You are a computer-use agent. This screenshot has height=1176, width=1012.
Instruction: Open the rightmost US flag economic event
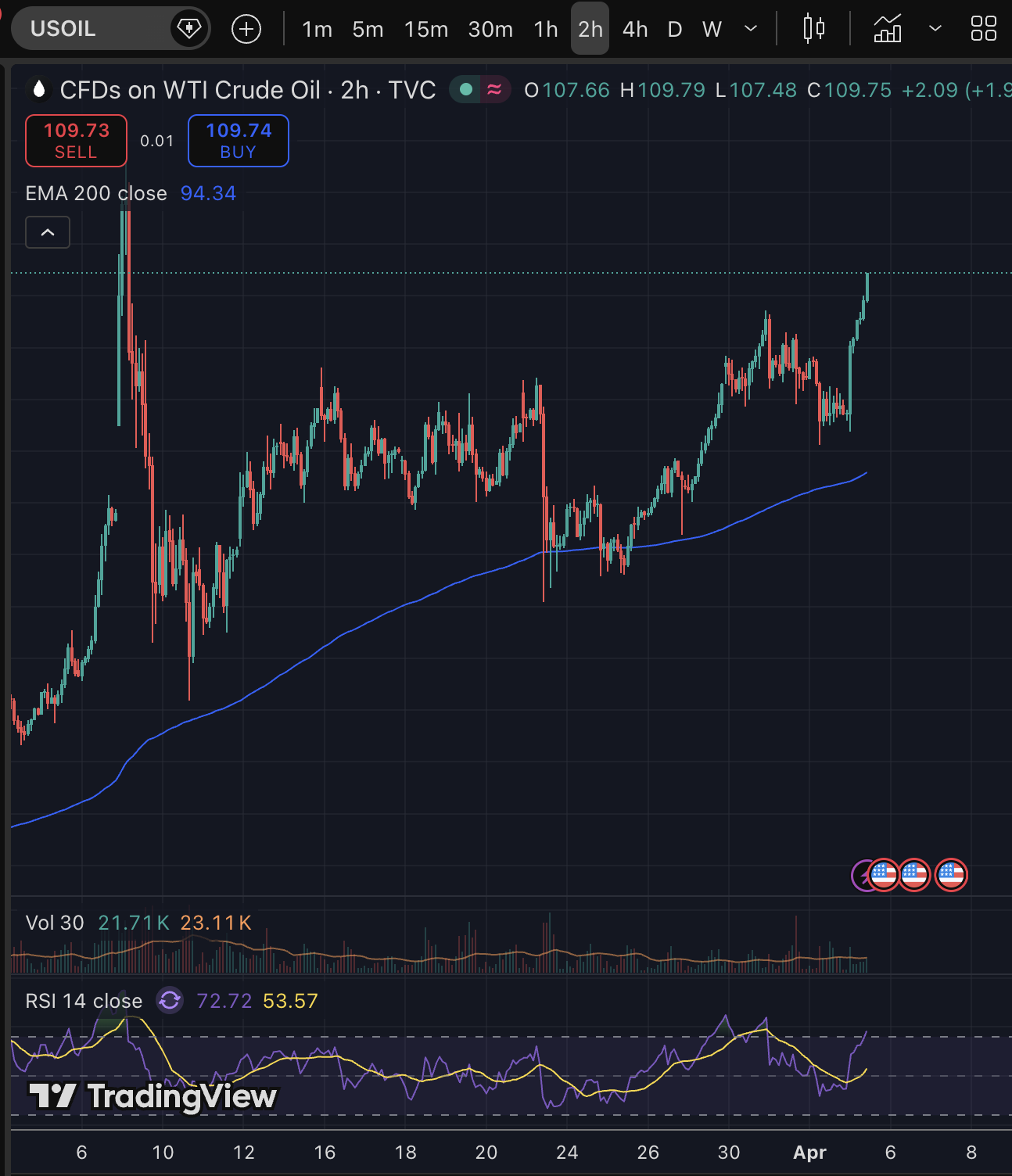click(x=951, y=875)
